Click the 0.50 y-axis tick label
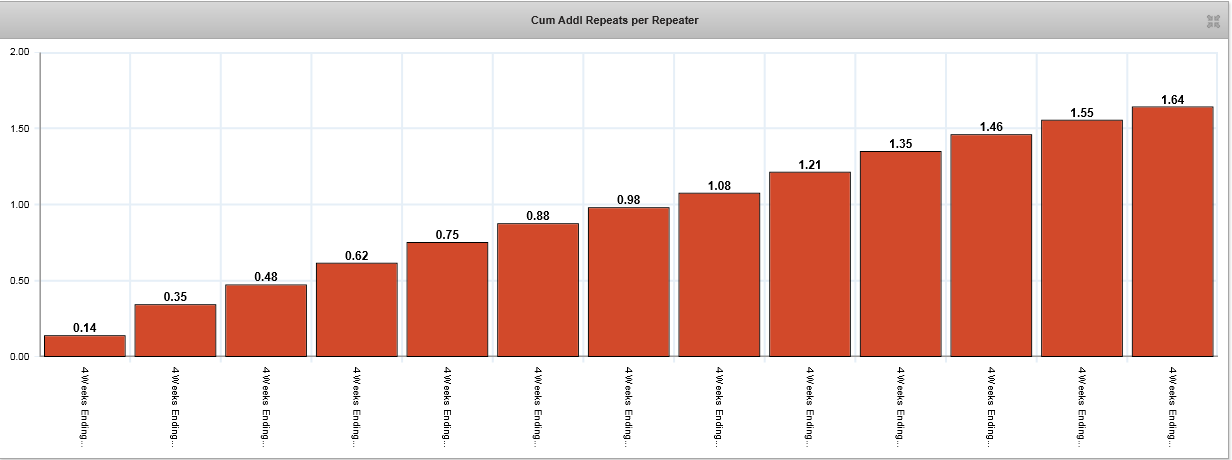The height and width of the screenshot is (460, 1232). [x=19, y=281]
